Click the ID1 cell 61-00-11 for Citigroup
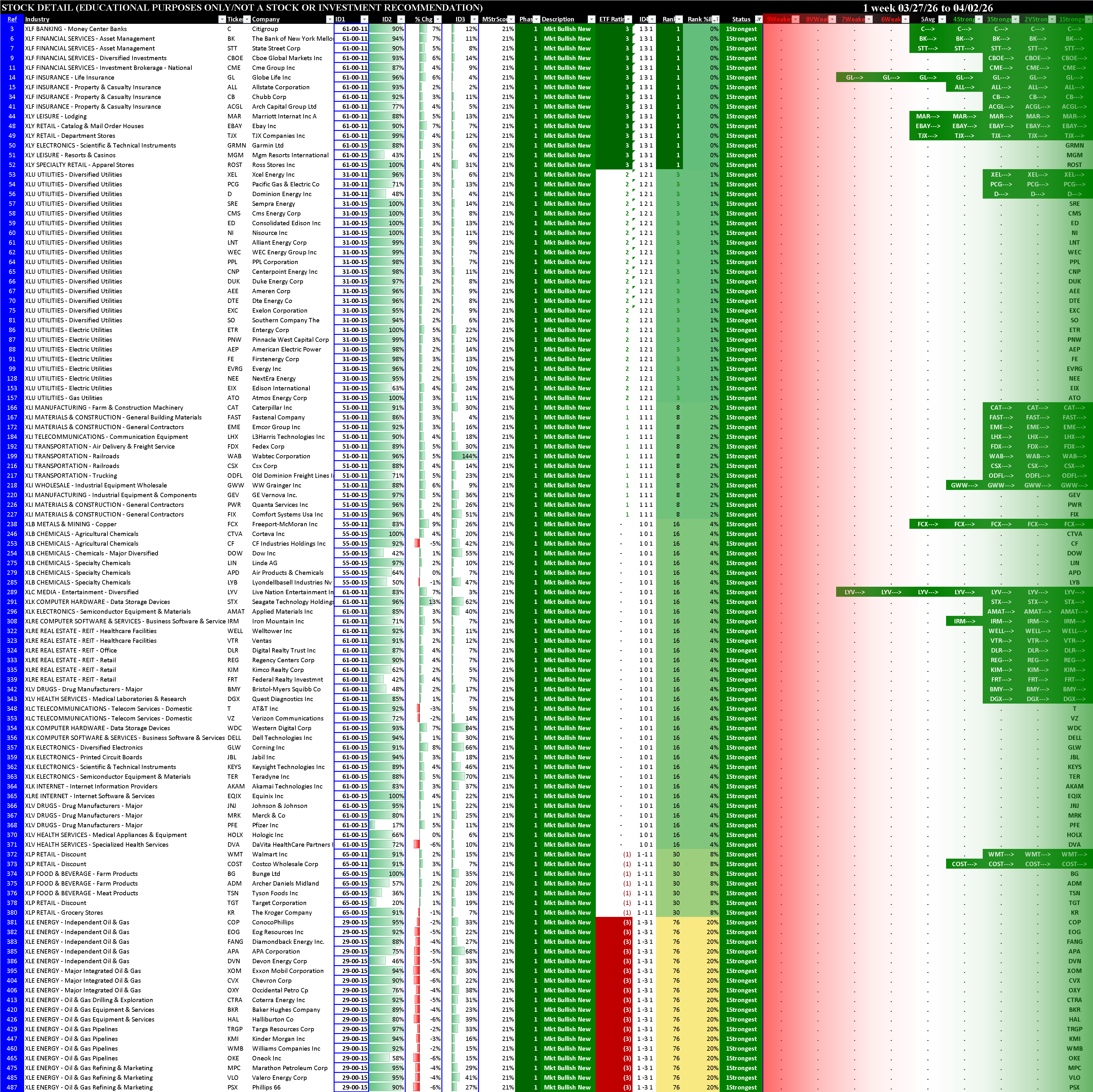Viewport: 1093px width, 1092px height. click(351, 29)
